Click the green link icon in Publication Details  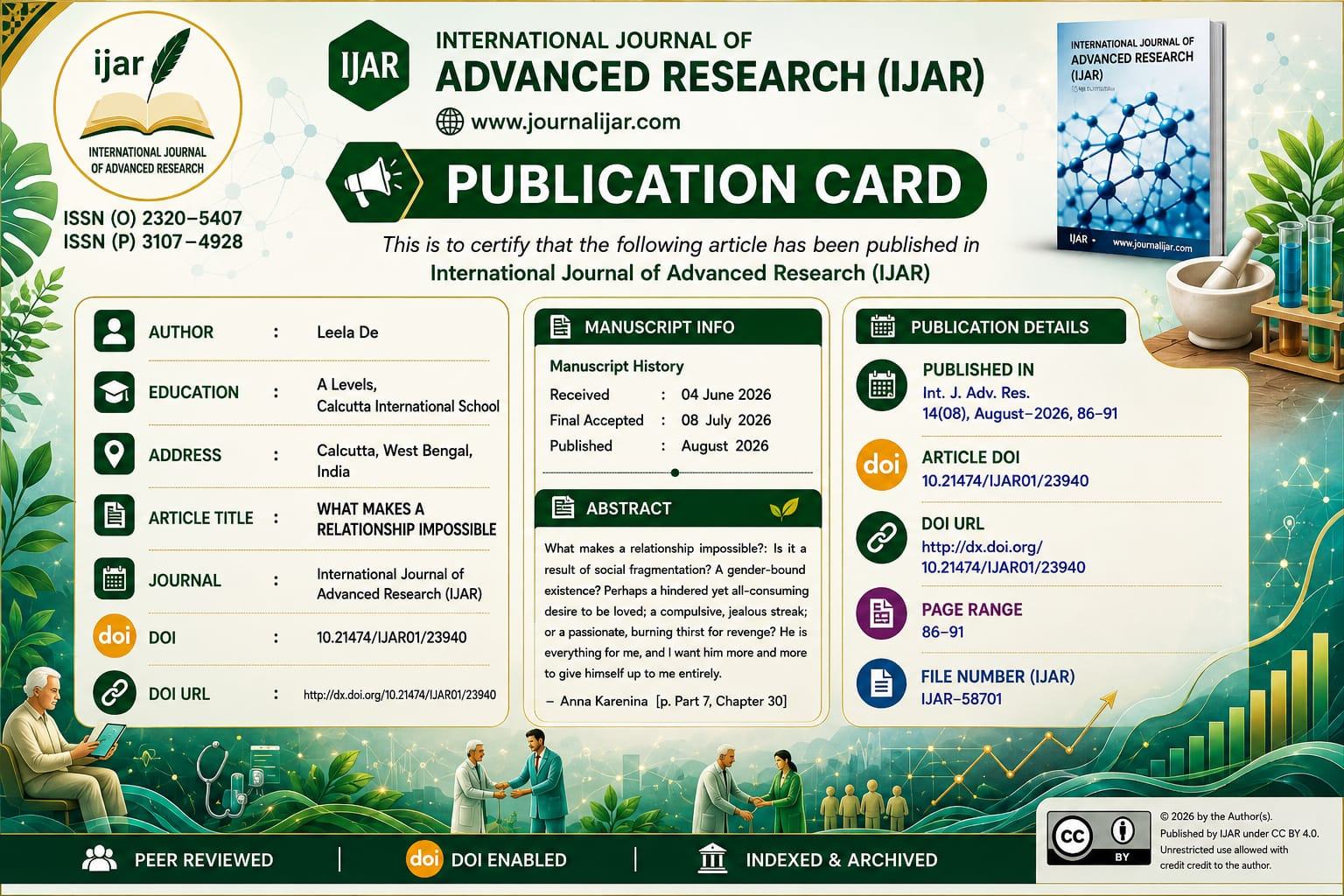point(881,537)
